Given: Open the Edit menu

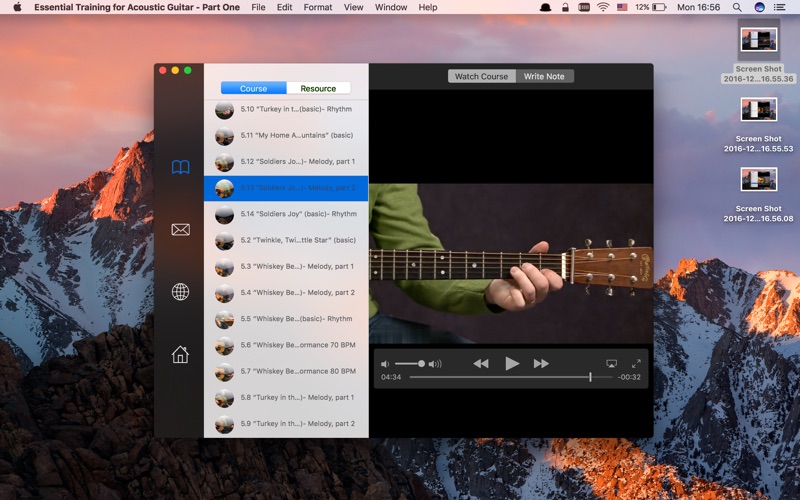Looking at the screenshot, I should pos(284,7).
